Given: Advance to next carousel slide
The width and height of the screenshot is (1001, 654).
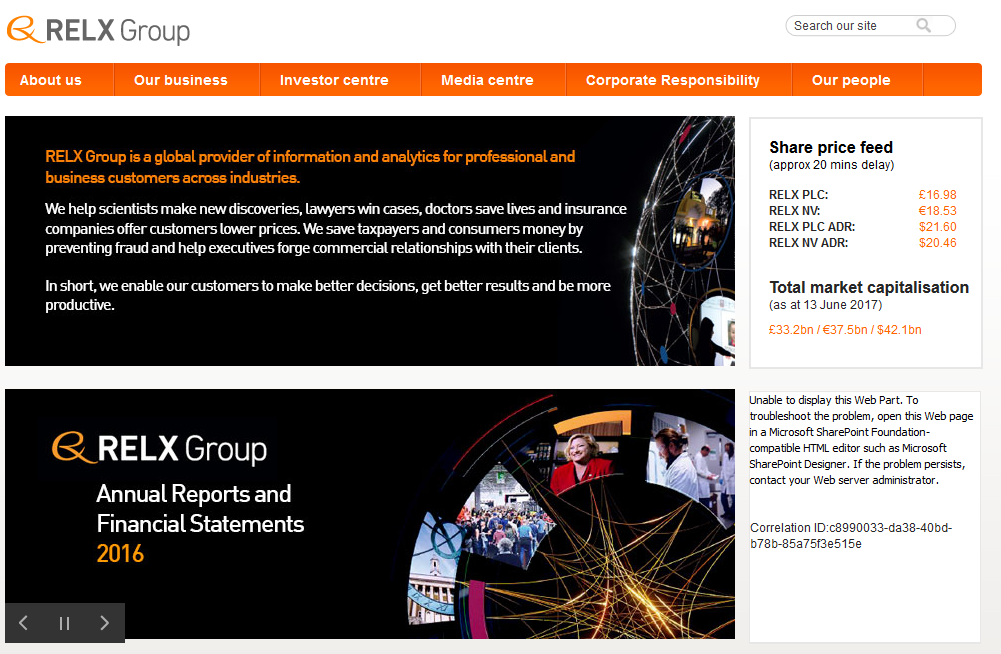Looking at the screenshot, I should coord(105,623).
